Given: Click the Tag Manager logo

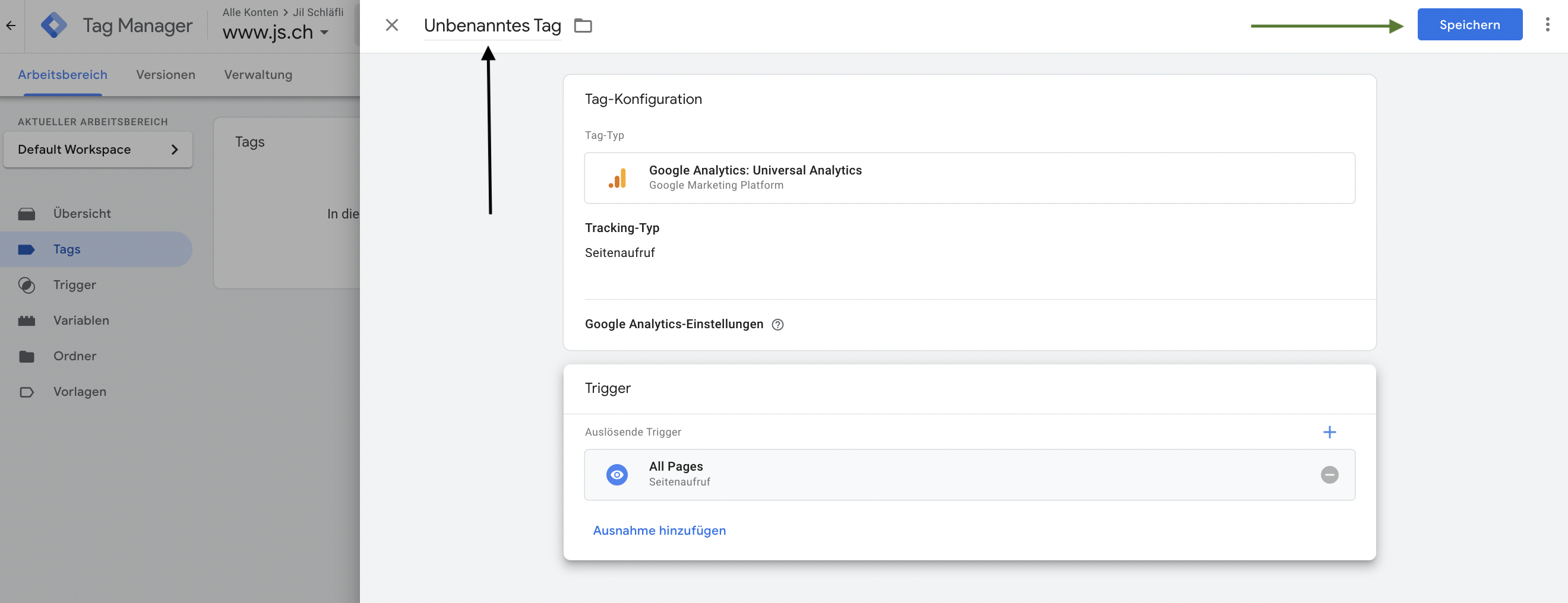Looking at the screenshot, I should tap(54, 26).
